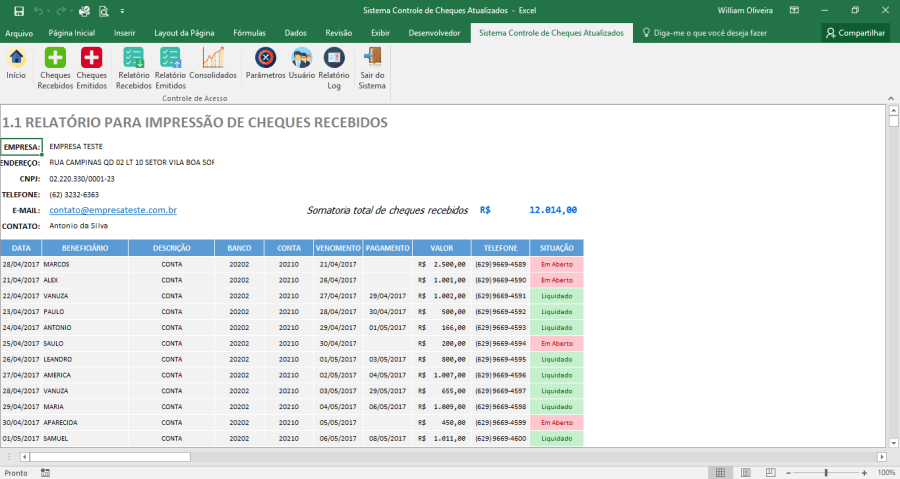Open the Inserir tab
900x479 pixels.
point(125,33)
